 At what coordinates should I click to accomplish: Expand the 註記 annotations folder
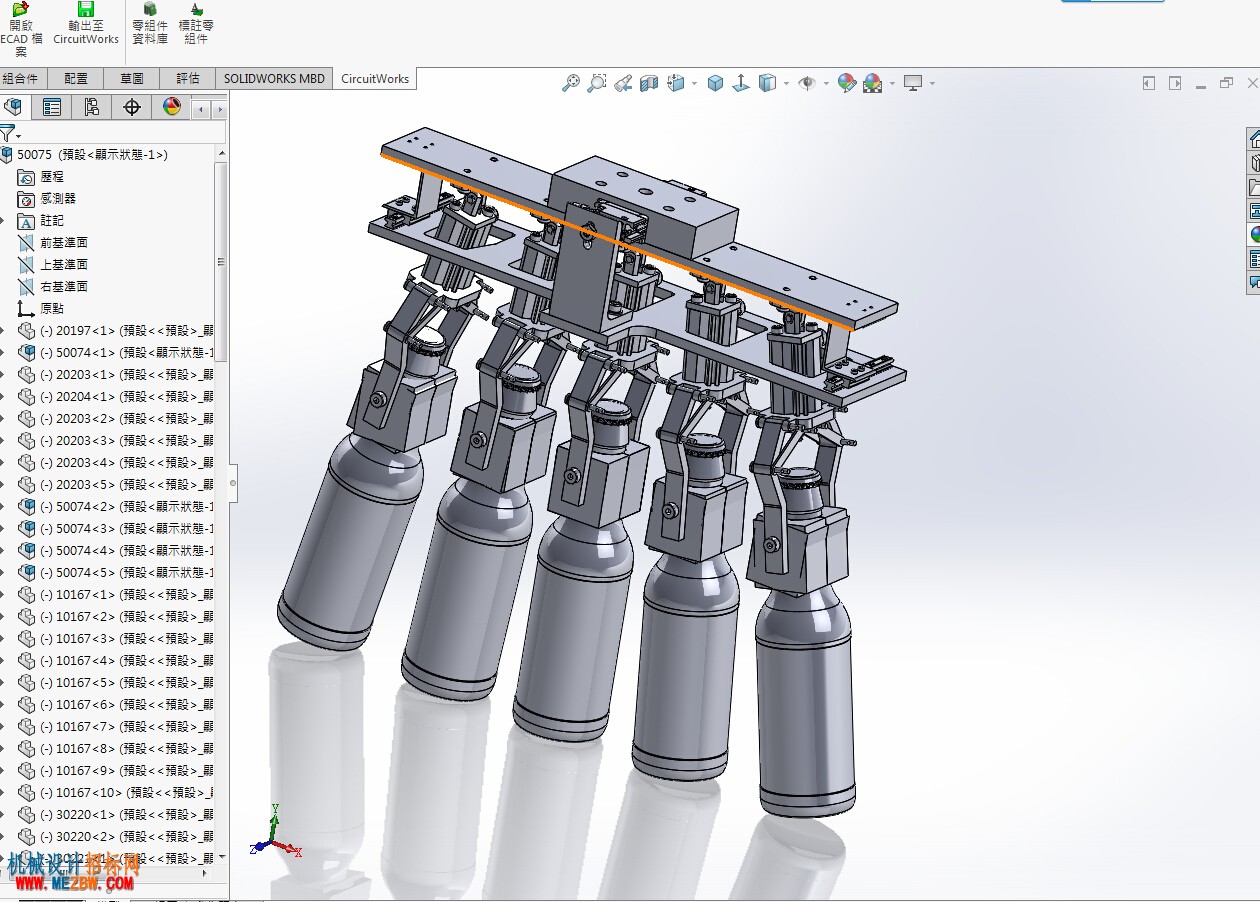coord(3,221)
